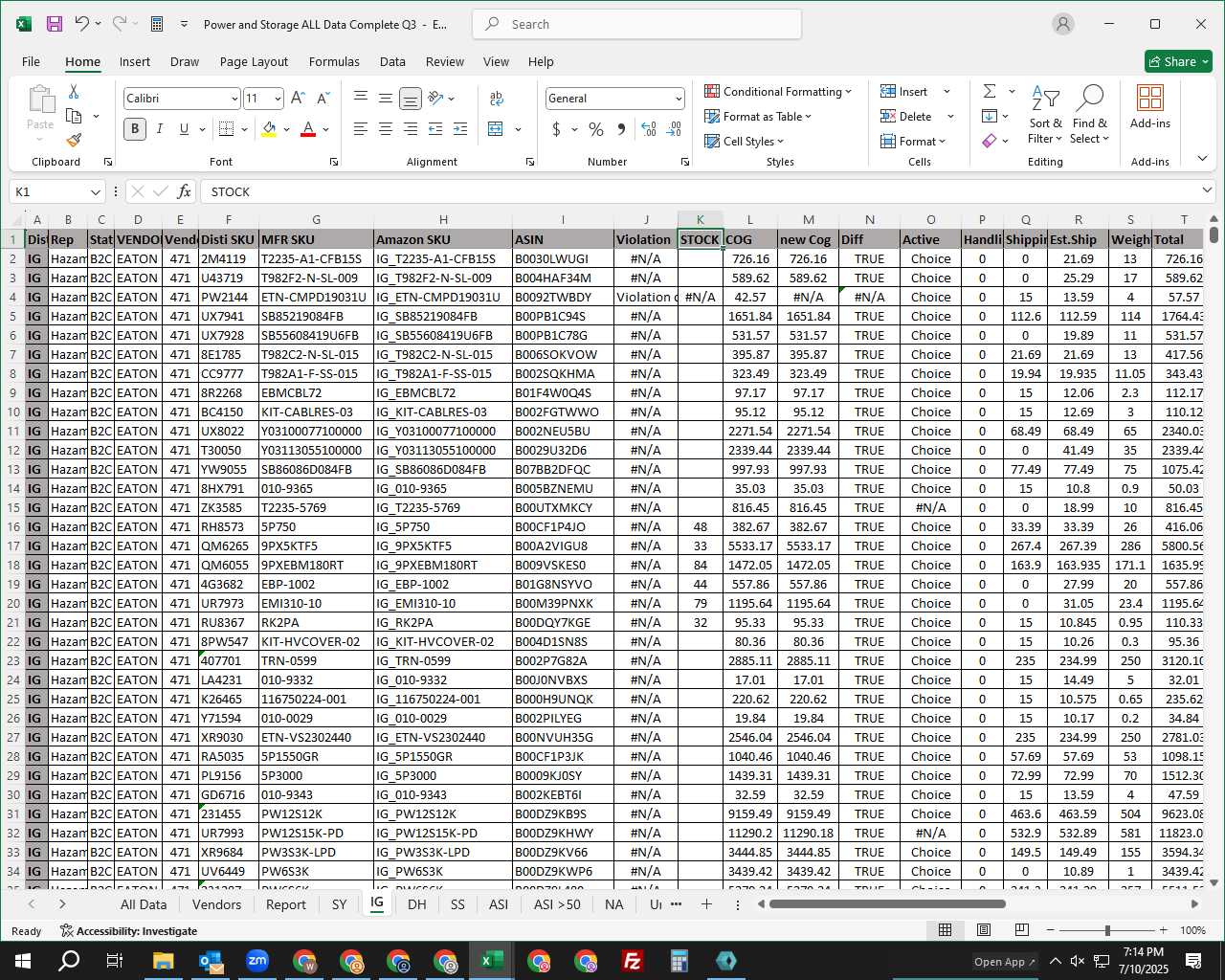
Task: Click Find & Select magnifier icon
Action: click(x=1090, y=114)
